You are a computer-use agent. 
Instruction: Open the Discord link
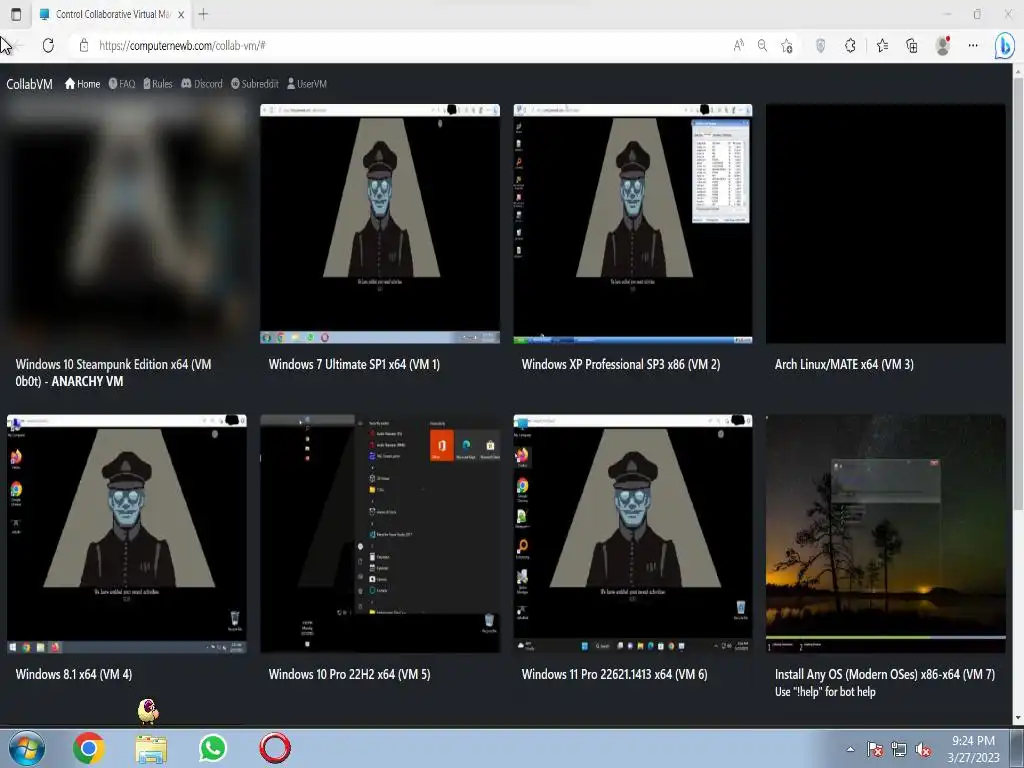(x=202, y=84)
